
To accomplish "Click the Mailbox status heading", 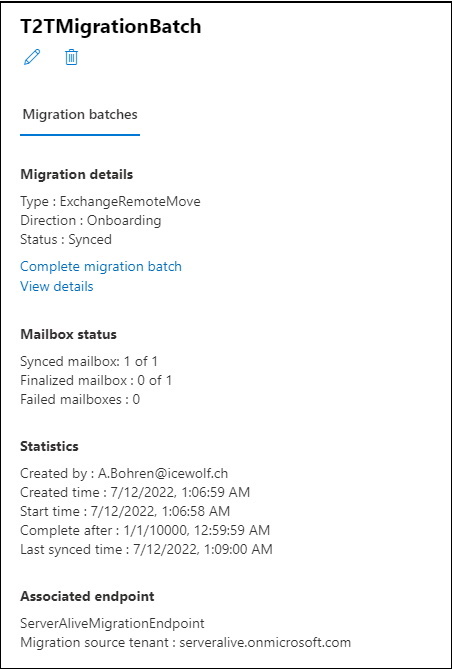I will click(68, 334).
